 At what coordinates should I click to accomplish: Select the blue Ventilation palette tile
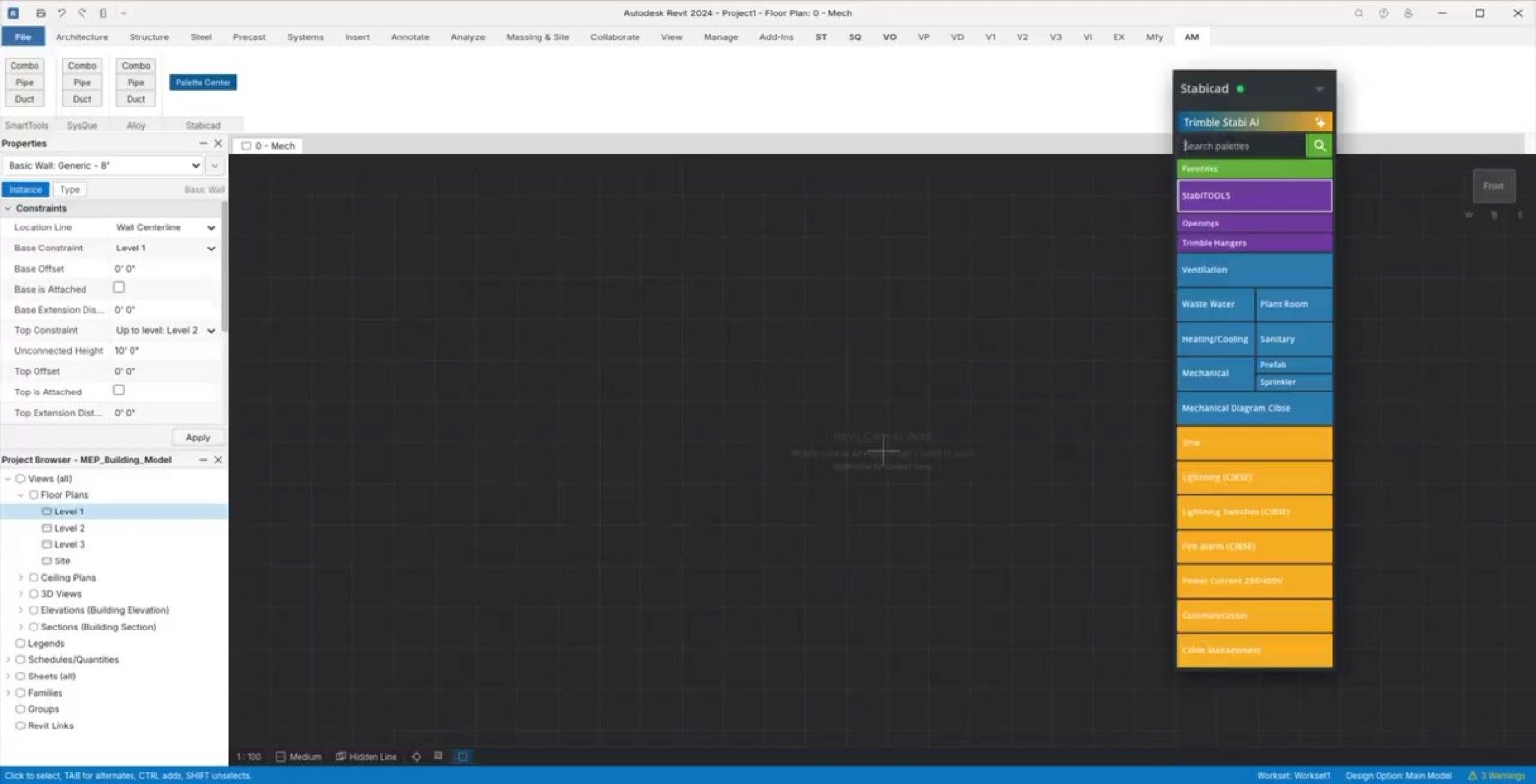pyautogui.click(x=1255, y=270)
